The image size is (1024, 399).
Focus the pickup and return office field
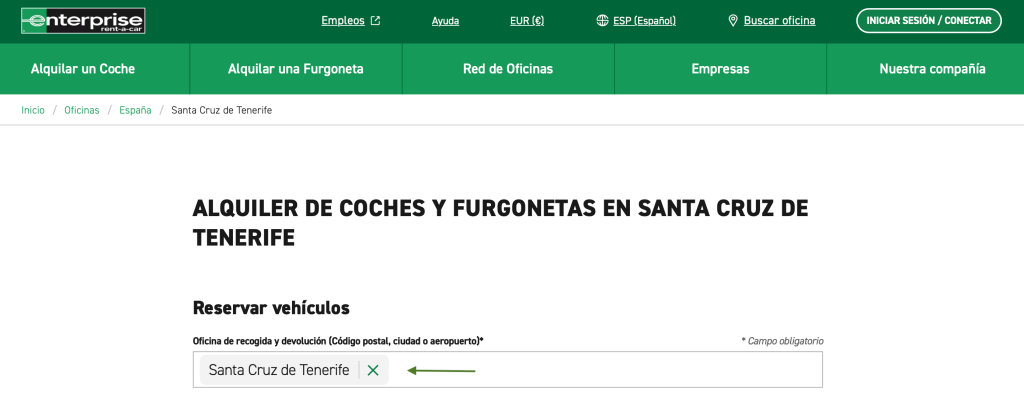click(x=507, y=370)
